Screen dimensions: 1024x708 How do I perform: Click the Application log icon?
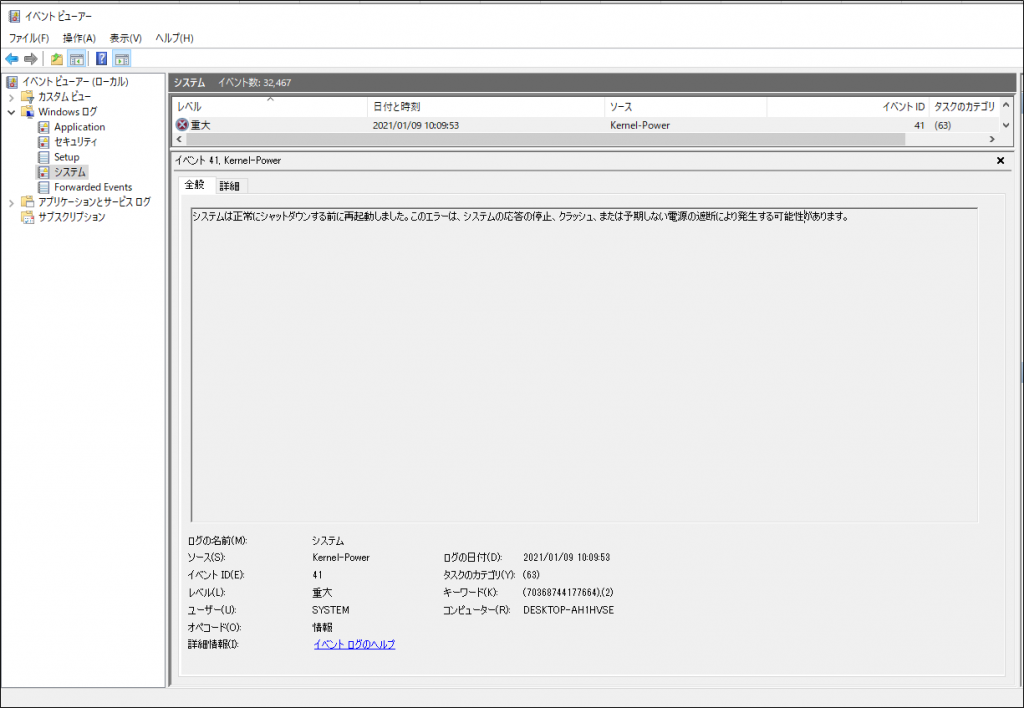43,127
